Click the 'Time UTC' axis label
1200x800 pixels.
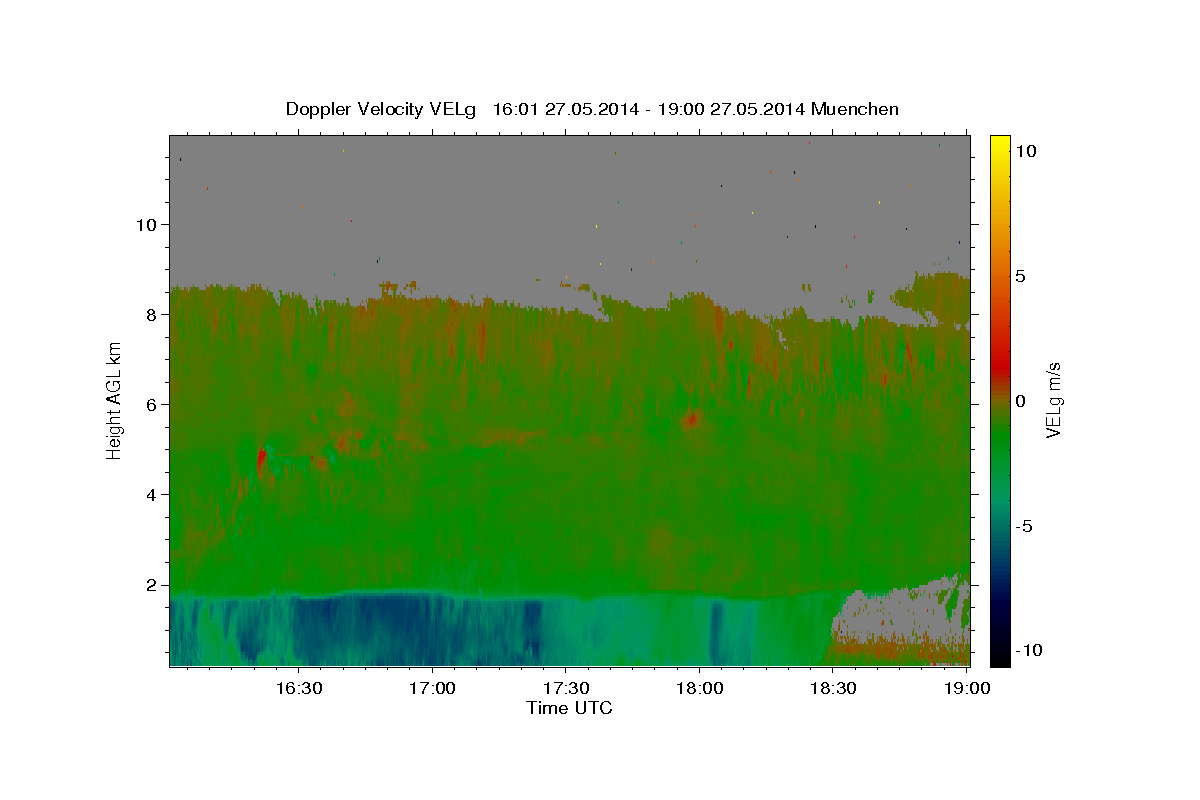click(569, 708)
